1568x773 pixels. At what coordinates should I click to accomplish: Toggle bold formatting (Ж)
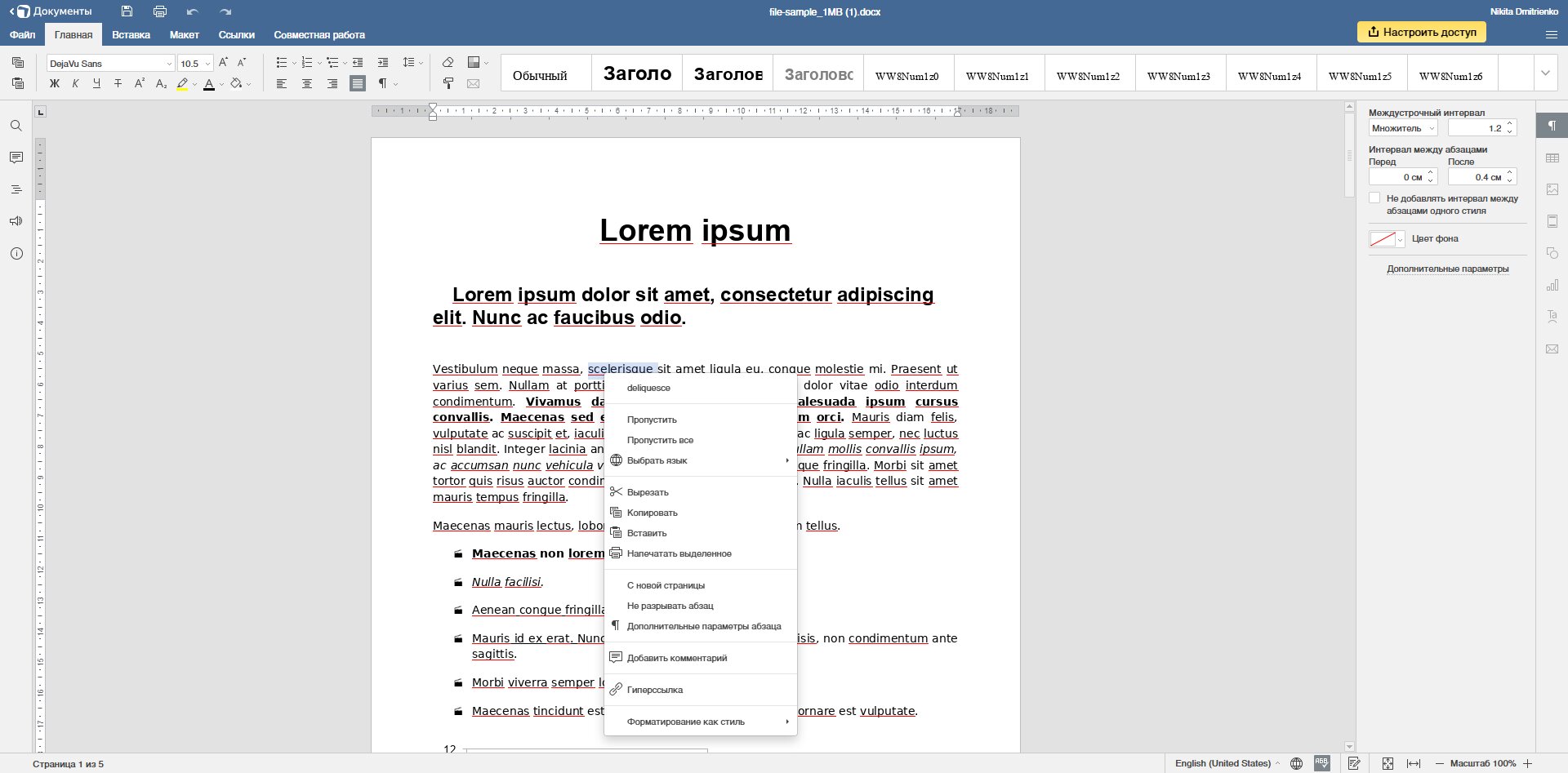pyautogui.click(x=54, y=83)
